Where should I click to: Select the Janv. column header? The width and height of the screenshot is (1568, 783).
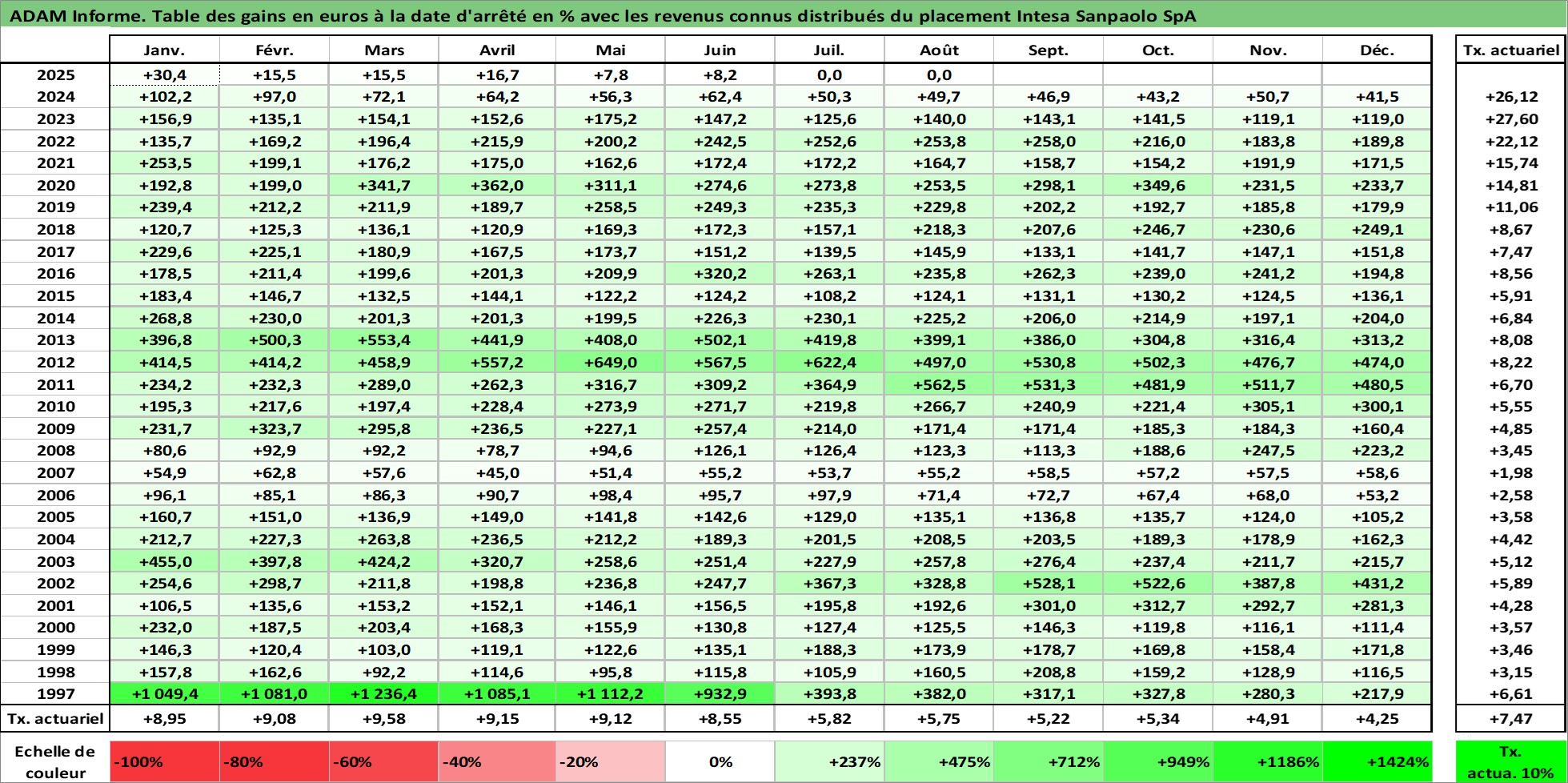click(x=164, y=50)
